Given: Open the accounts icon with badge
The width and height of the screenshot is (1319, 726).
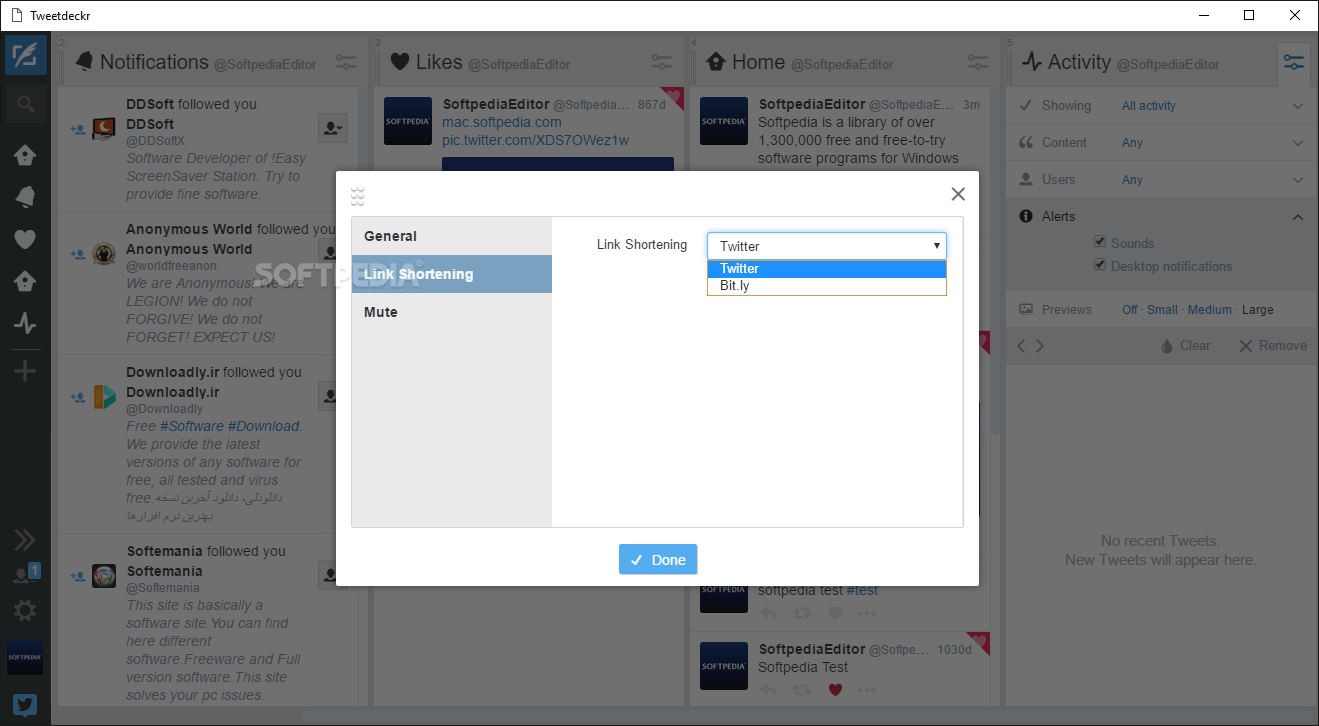Looking at the screenshot, I should click(x=25, y=574).
